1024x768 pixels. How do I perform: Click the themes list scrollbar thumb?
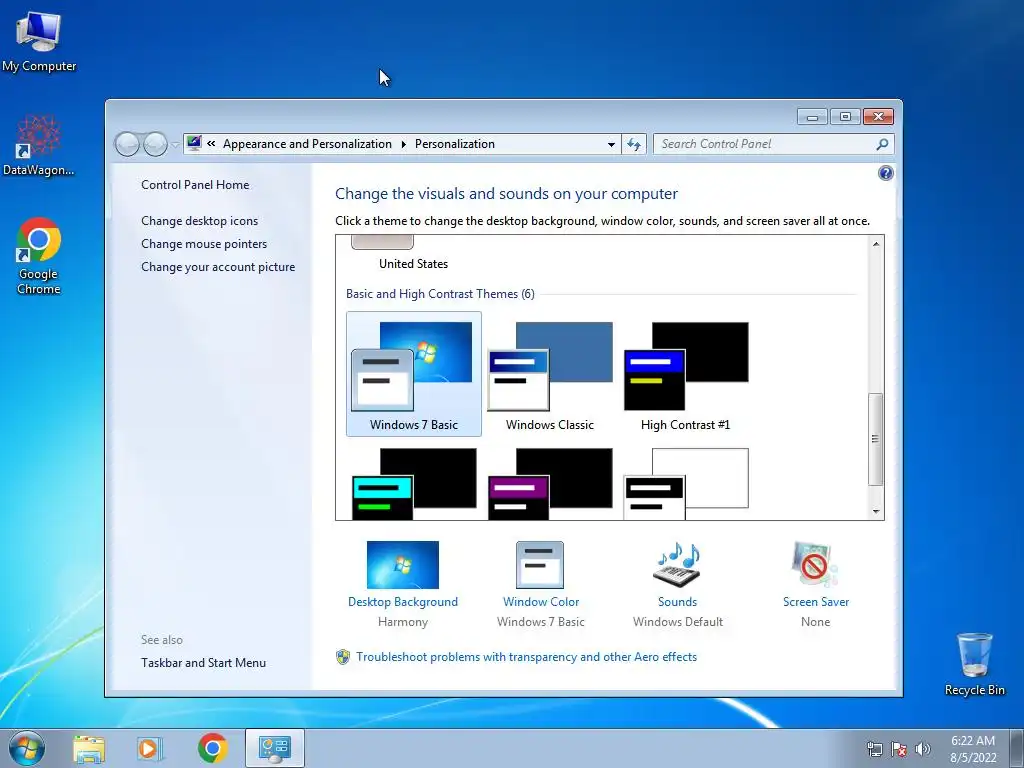point(876,439)
